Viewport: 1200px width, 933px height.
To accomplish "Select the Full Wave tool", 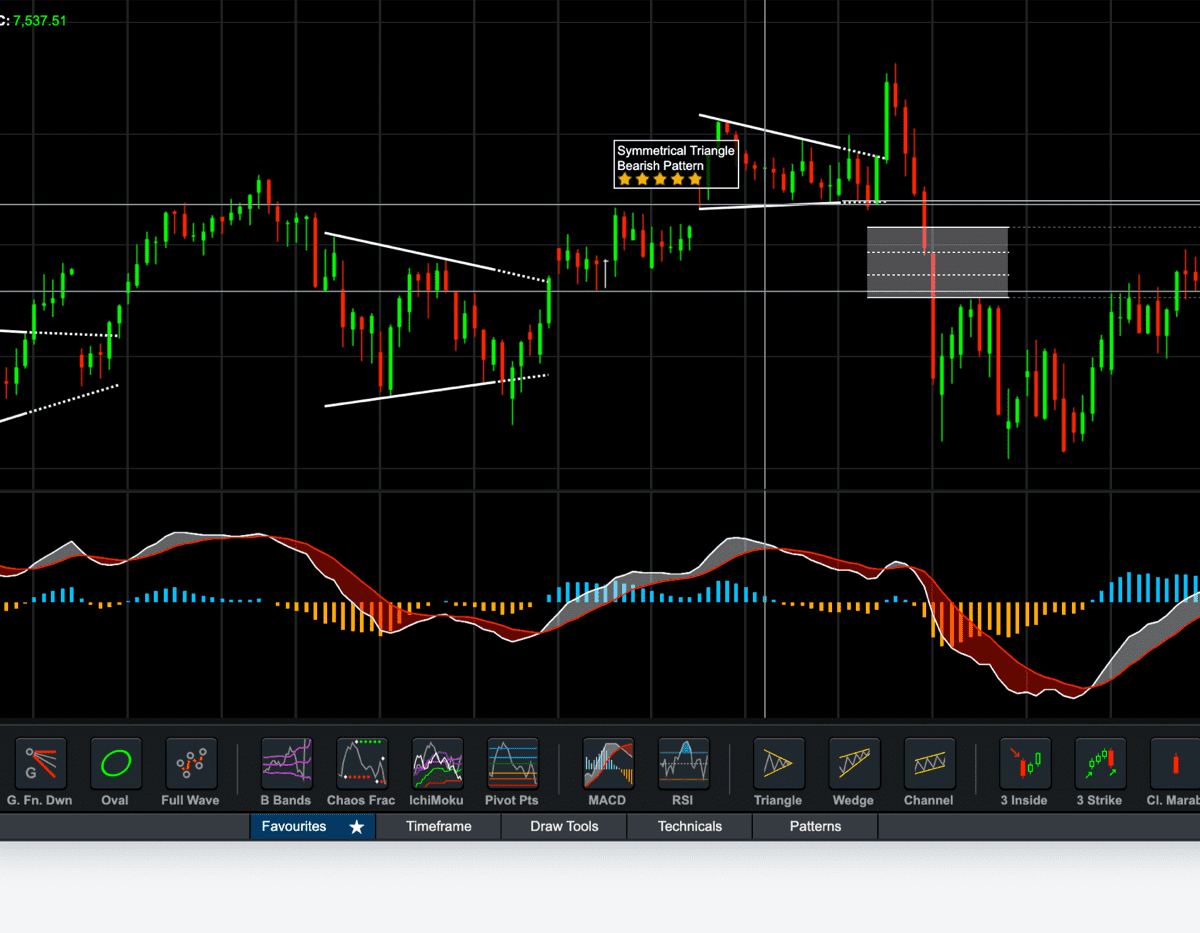I will click(190, 765).
